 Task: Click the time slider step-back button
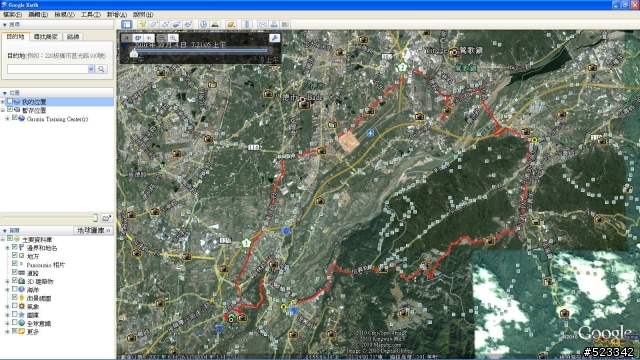[x=127, y=38]
